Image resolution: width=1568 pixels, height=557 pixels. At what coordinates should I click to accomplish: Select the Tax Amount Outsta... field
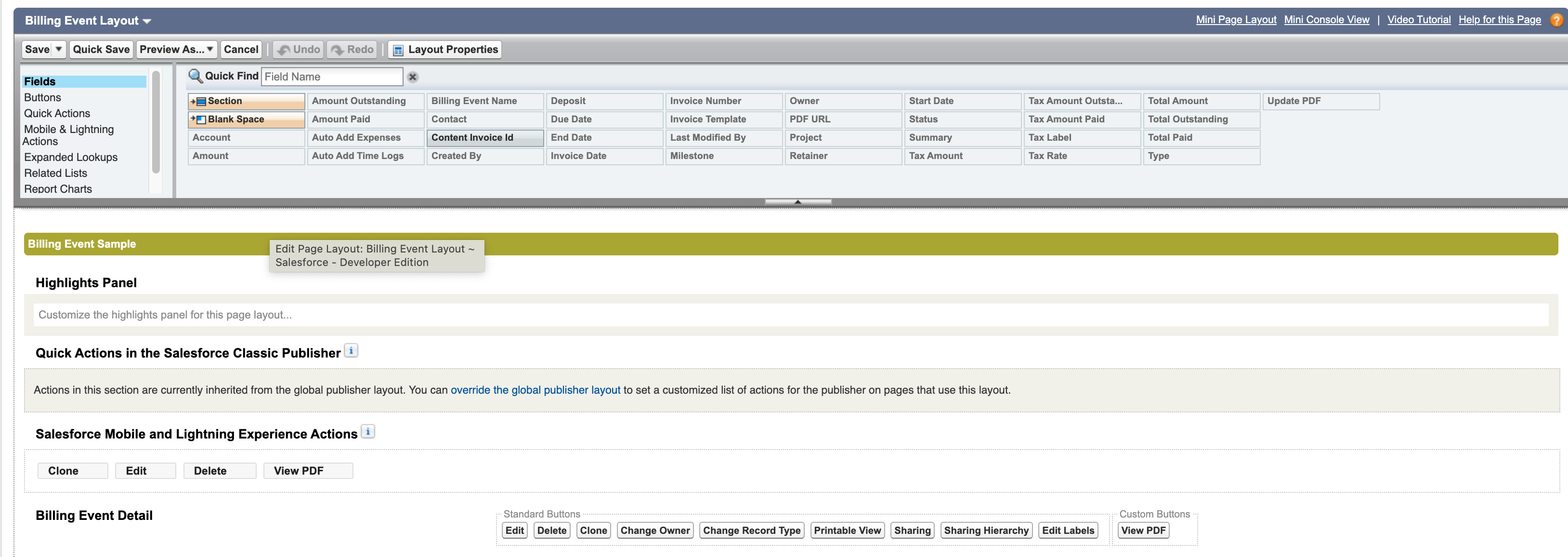[x=1082, y=101]
